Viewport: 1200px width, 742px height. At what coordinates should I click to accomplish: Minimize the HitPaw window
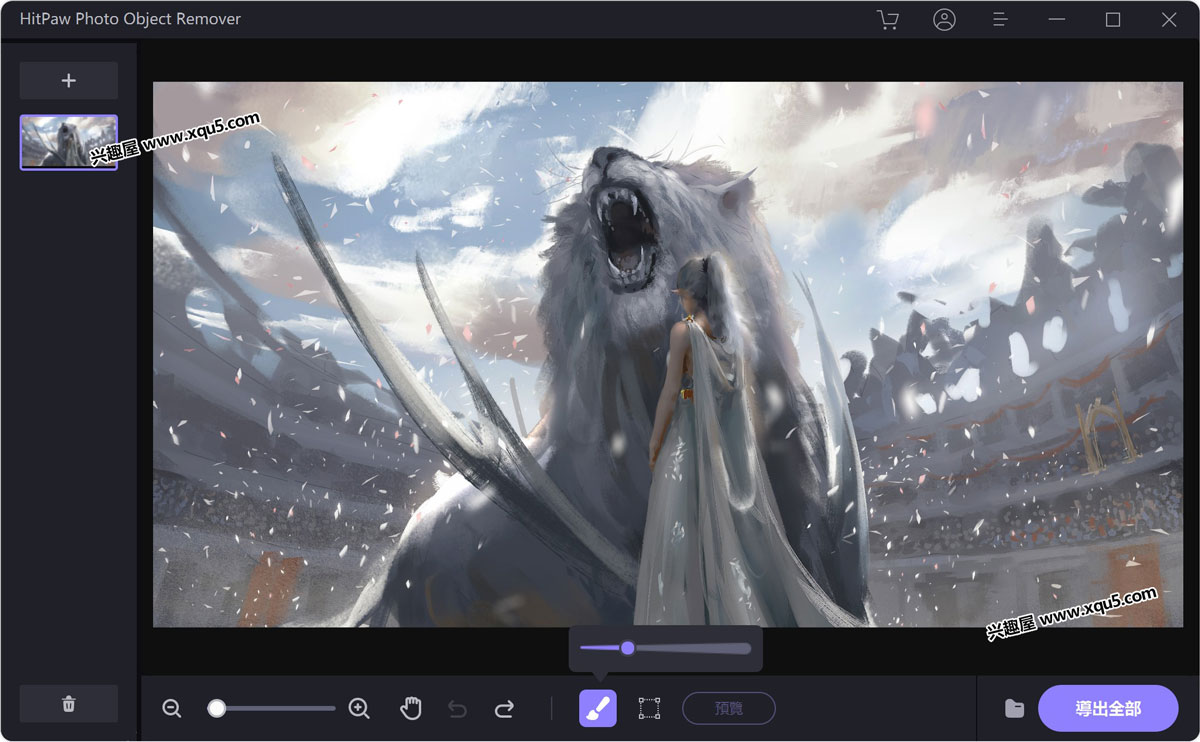click(1057, 20)
